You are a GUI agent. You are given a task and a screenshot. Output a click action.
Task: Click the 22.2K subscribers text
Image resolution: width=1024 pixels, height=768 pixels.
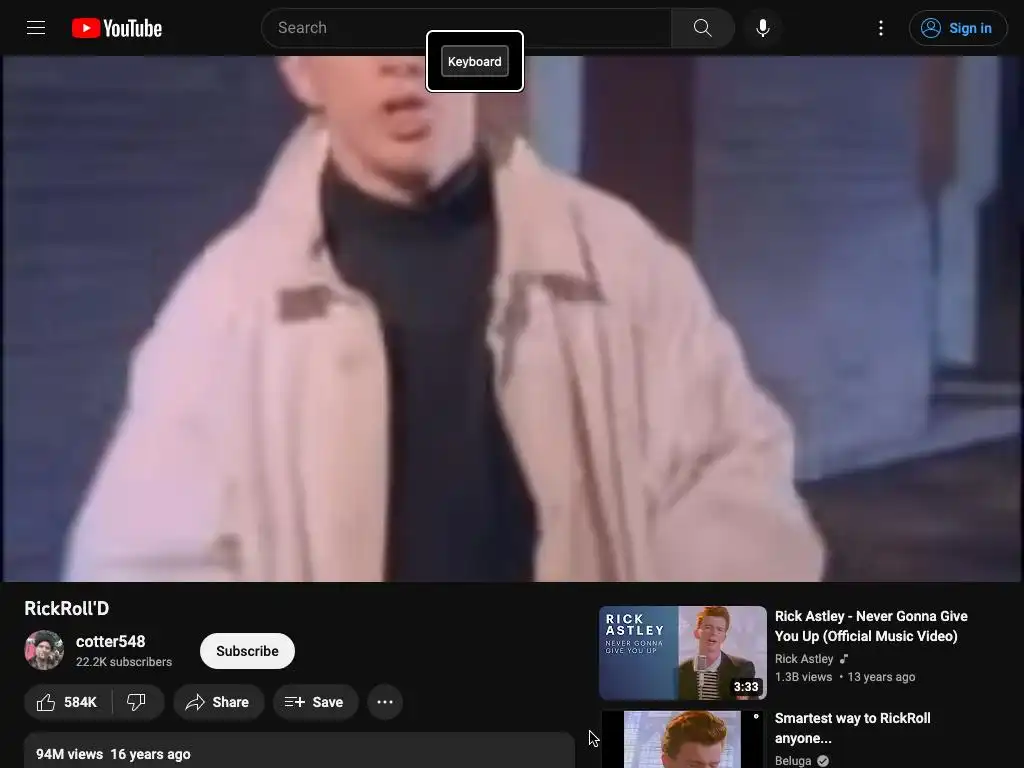(x=124, y=662)
